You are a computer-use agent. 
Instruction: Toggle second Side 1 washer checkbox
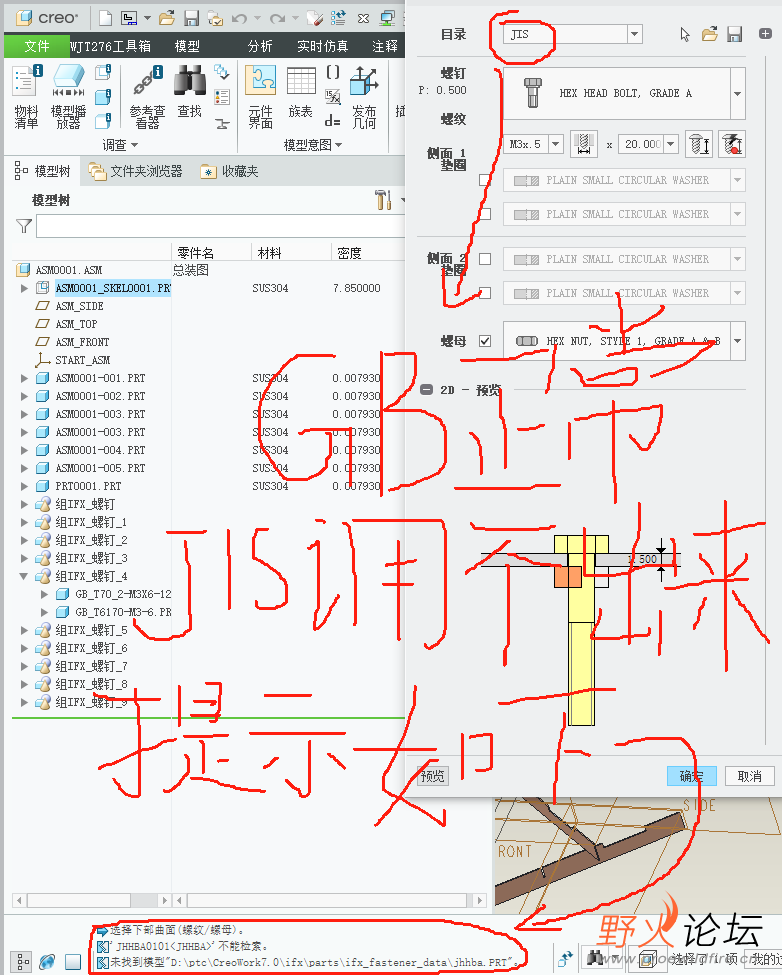click(485, 214)
